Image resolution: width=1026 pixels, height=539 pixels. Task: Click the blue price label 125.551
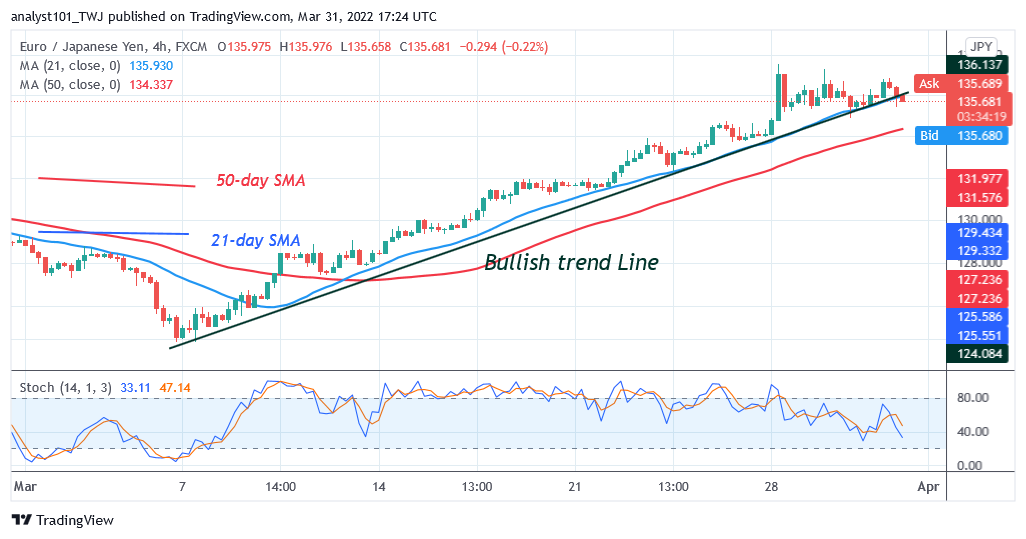coord(979,336)
